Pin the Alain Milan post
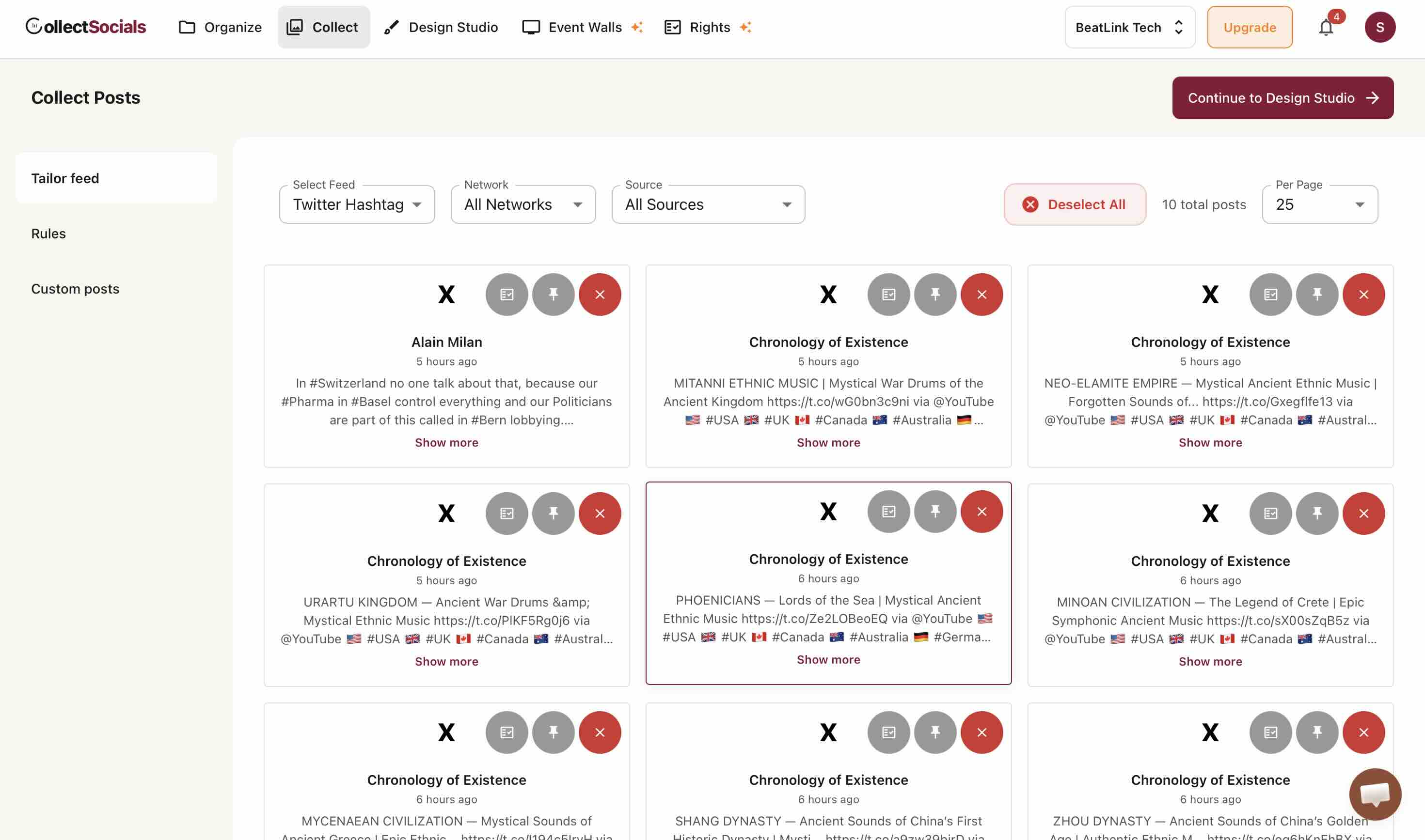1425x840 pixels. click(553, 295)
